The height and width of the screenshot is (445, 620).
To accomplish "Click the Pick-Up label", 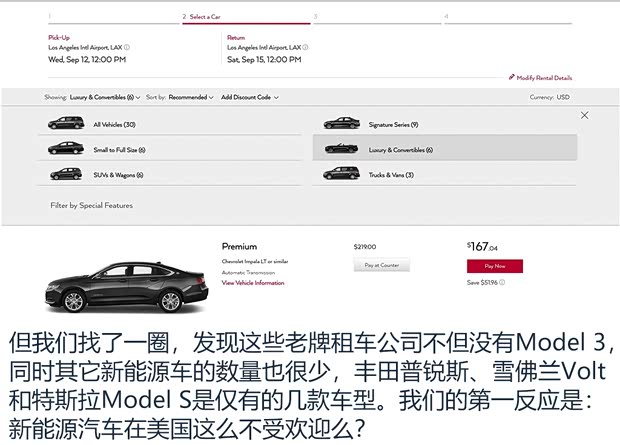I will pos(59,38).
